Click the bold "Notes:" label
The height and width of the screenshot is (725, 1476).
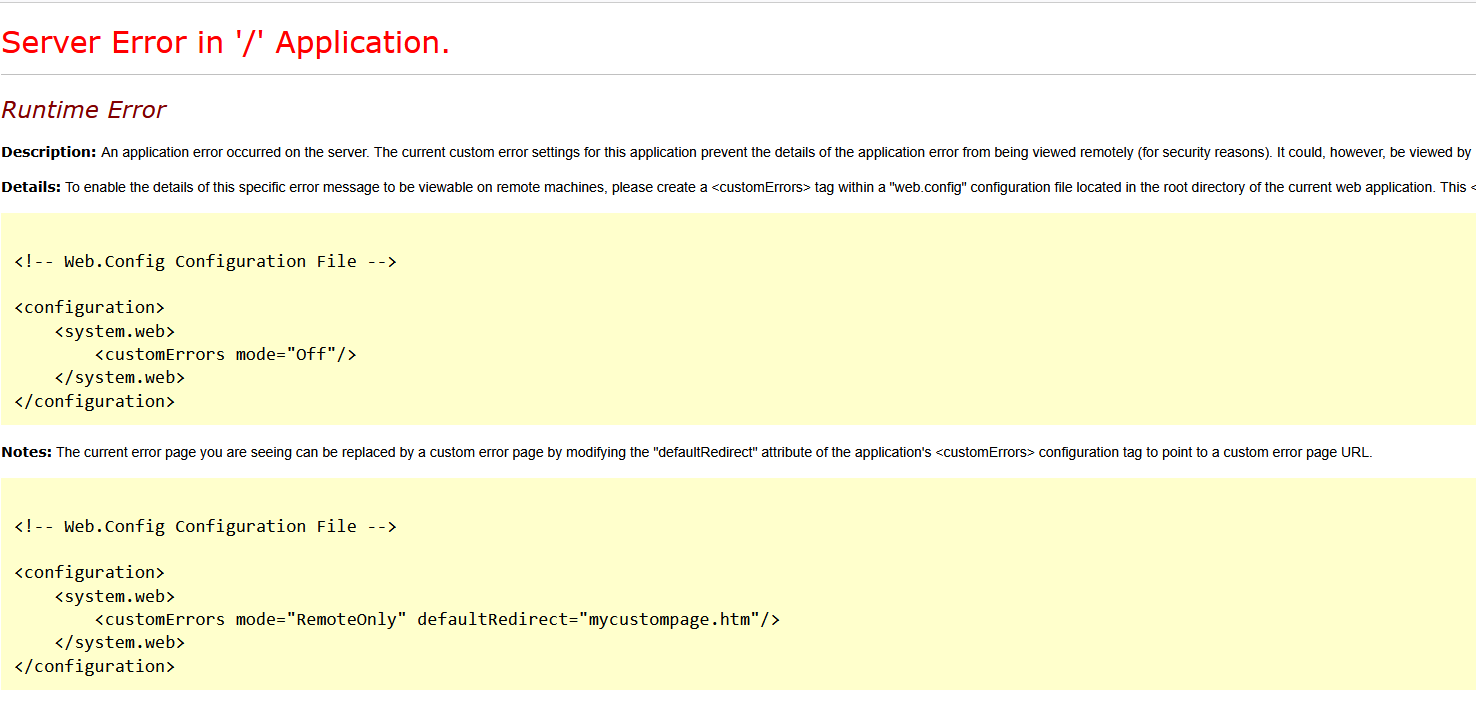[27, 452]
